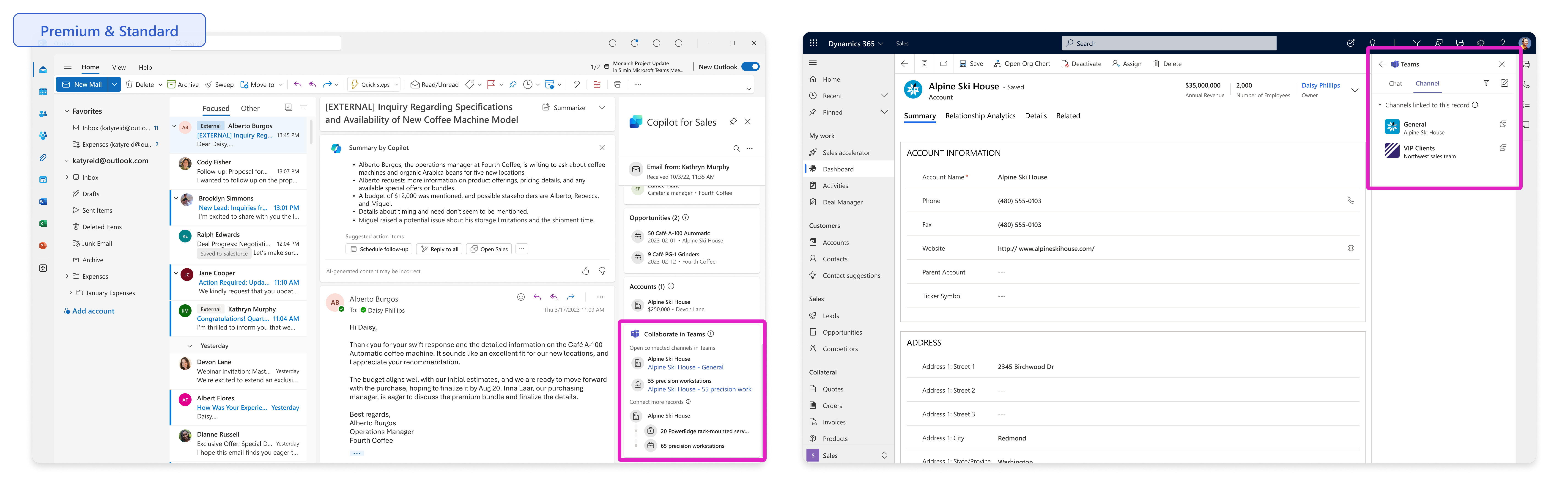Open the New Mail dropdown arrow
Viewport: 1568px width, 495px height.
point(114,85)
